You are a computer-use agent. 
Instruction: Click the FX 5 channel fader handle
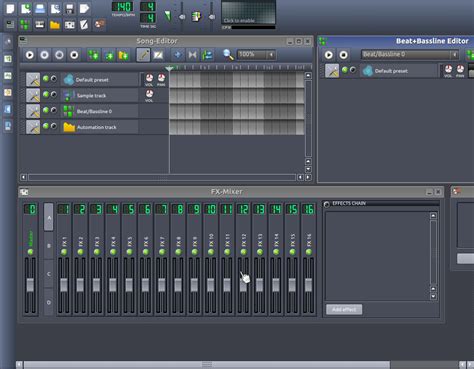pos(129,285)
